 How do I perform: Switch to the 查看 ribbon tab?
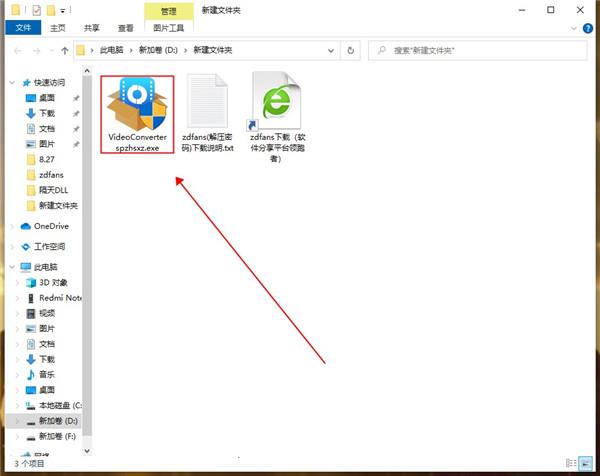coord(126,28)
